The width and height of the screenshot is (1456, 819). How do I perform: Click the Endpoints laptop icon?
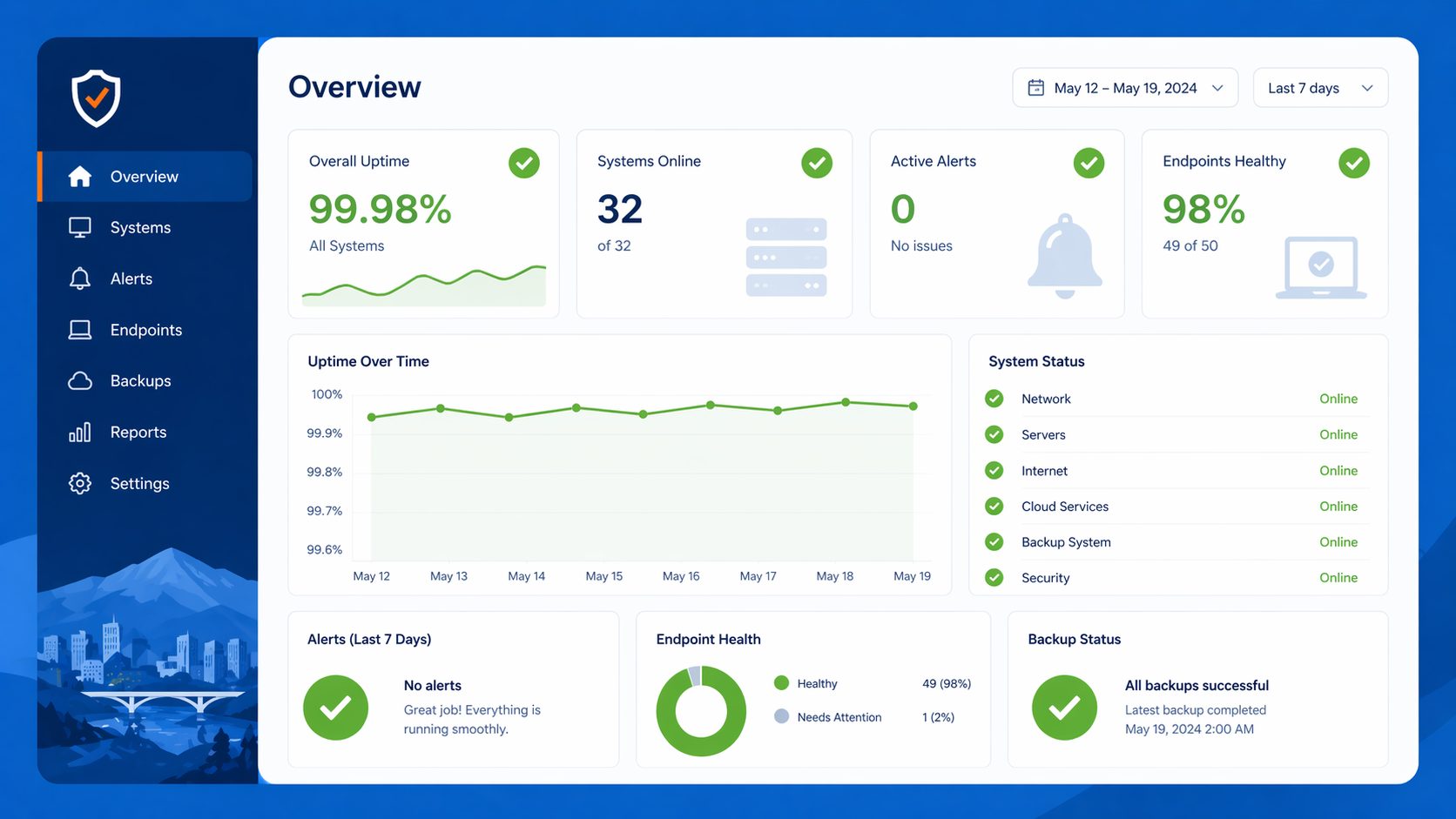tap(79, 329)
